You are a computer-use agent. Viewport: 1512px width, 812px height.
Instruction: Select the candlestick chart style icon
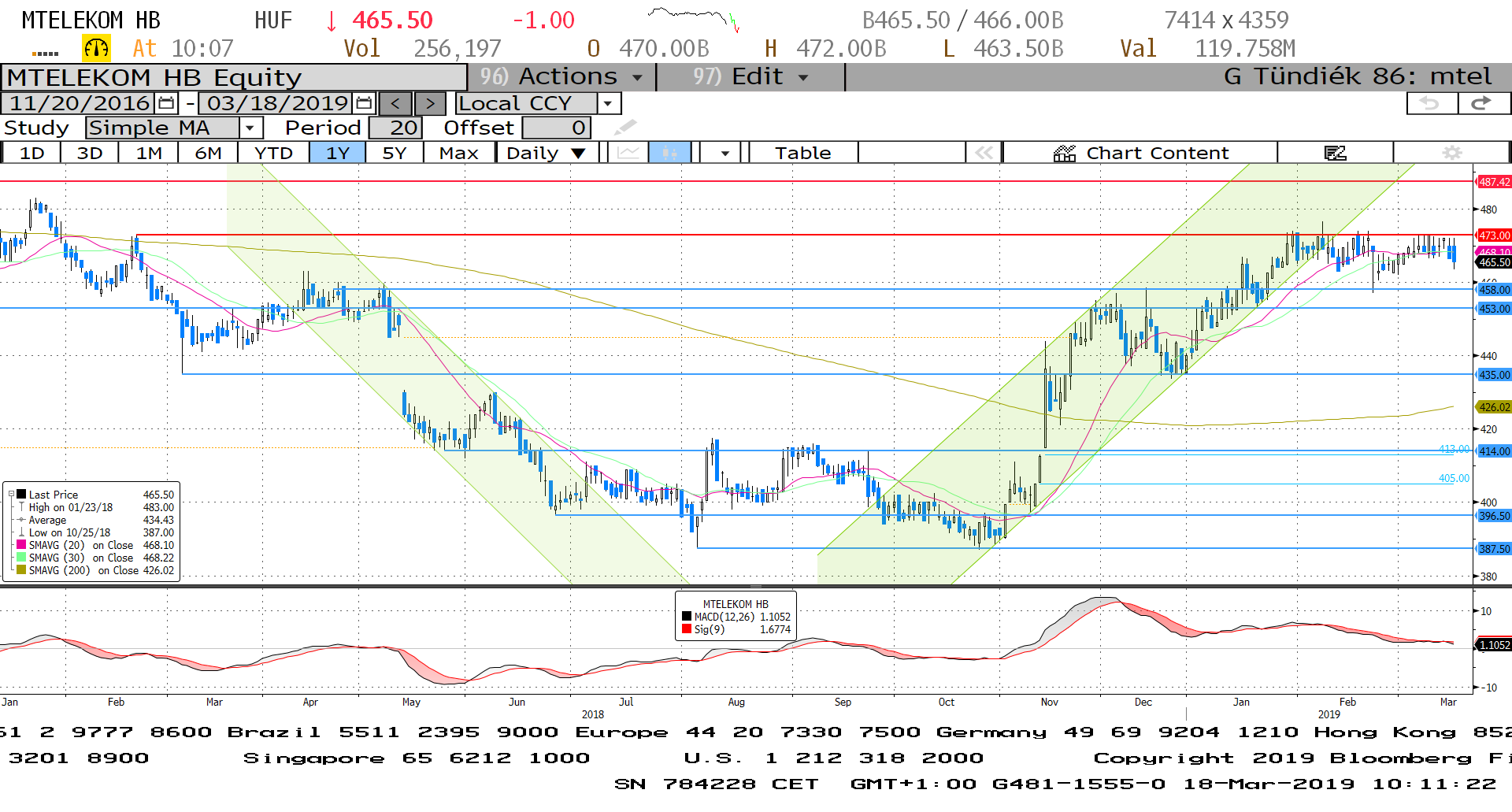[669, 152]
